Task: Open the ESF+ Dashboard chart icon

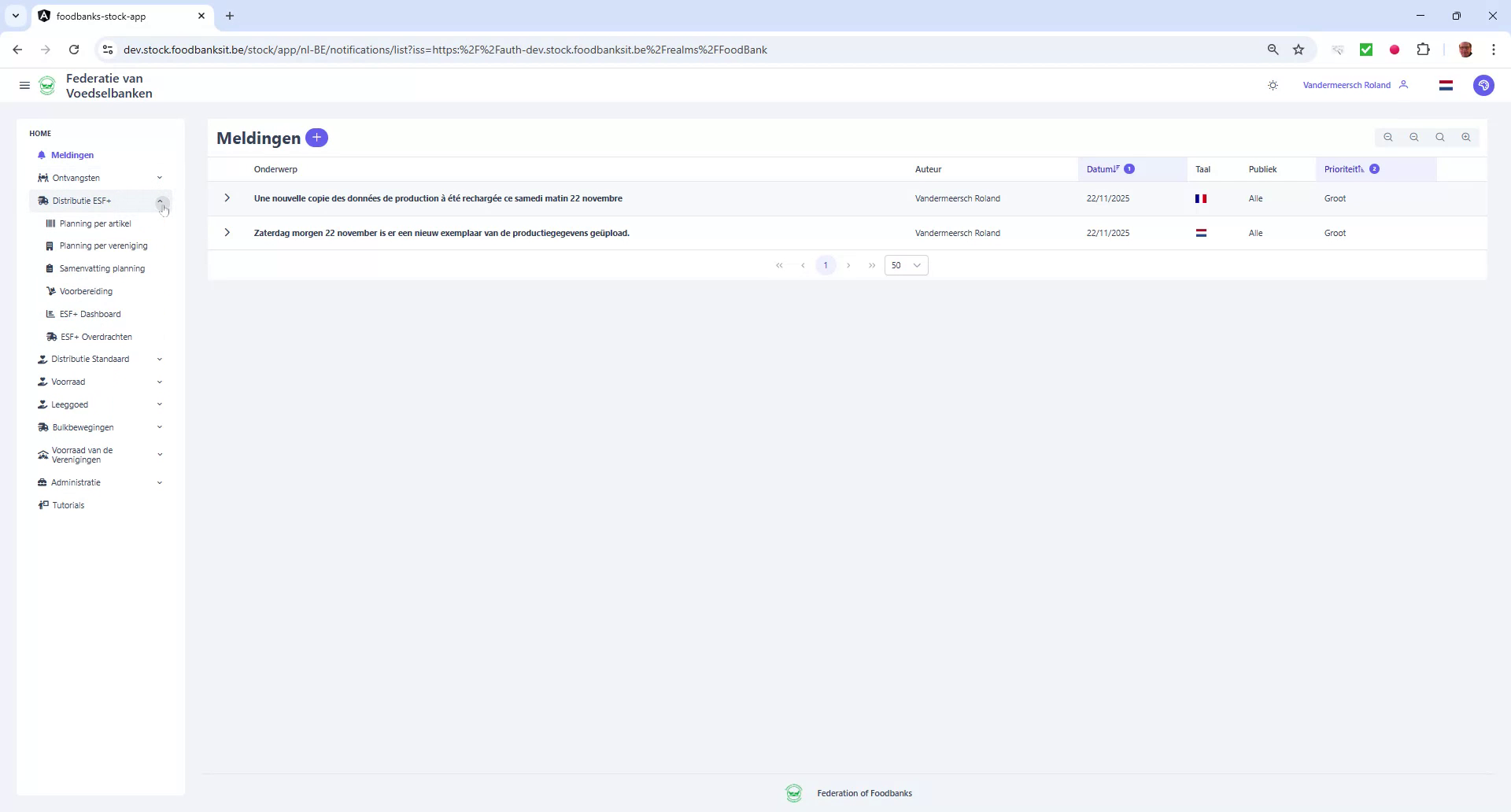Action: (51, 314)
